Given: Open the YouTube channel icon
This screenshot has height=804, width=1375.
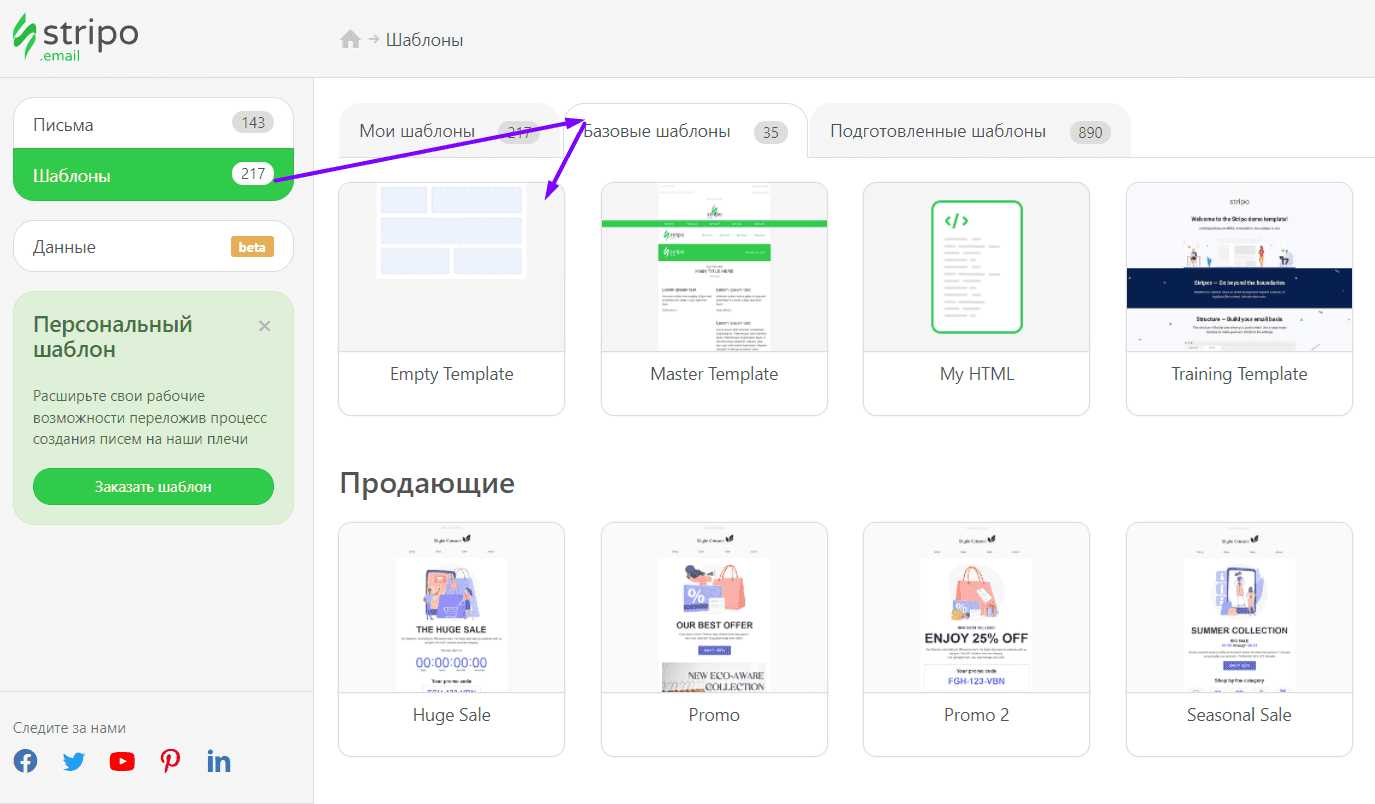Looking at the screenshot, I should (121, 761).
